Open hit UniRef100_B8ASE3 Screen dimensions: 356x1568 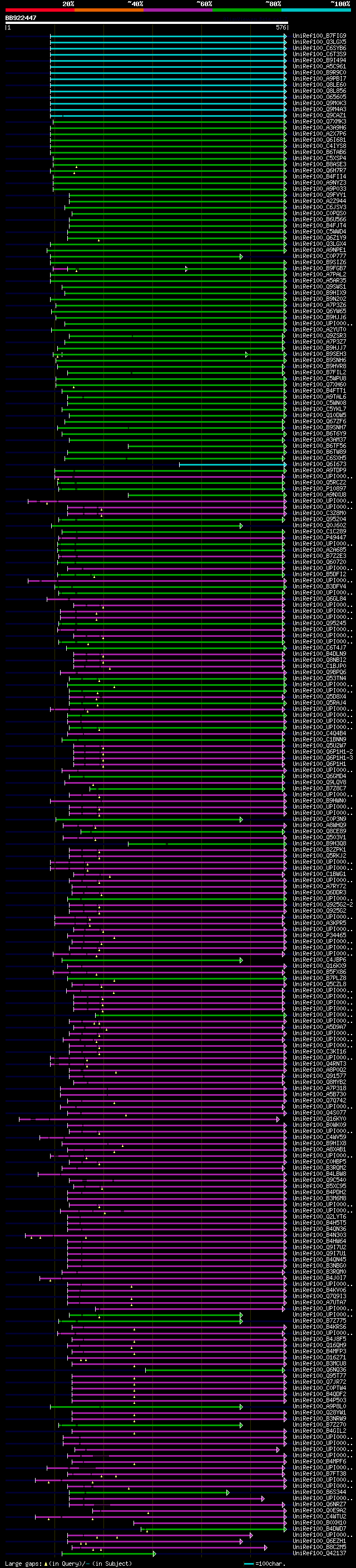(319, 164)
